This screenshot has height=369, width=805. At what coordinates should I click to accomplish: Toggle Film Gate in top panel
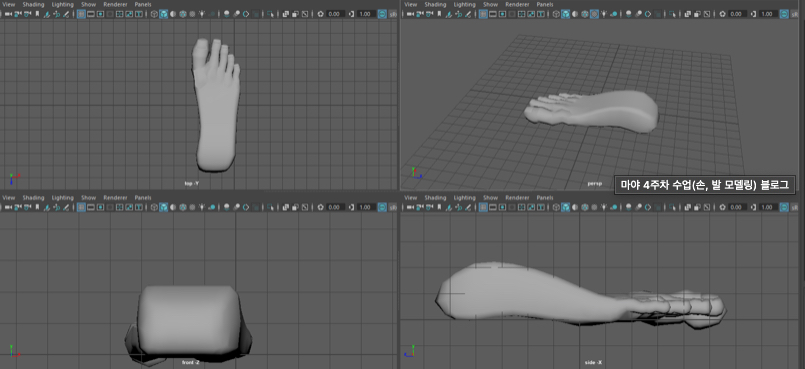tap(90, 14)
